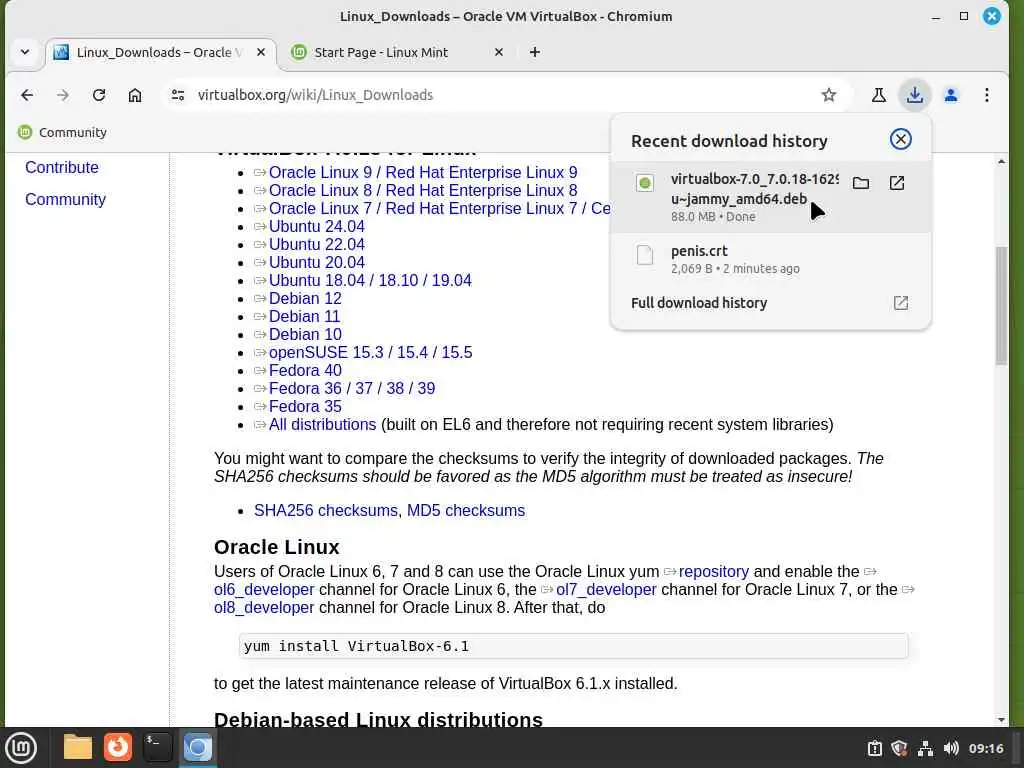1024x768 pixels.
Task: Click the Full download history entry
Action: [771, 303]
